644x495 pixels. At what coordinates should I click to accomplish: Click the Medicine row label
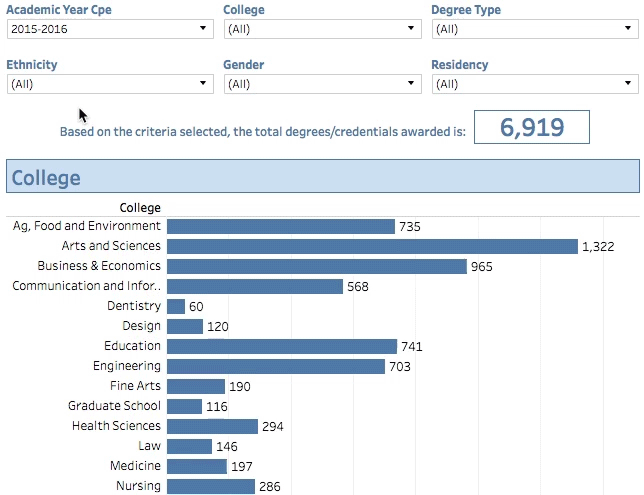click(x=136, y=465)
